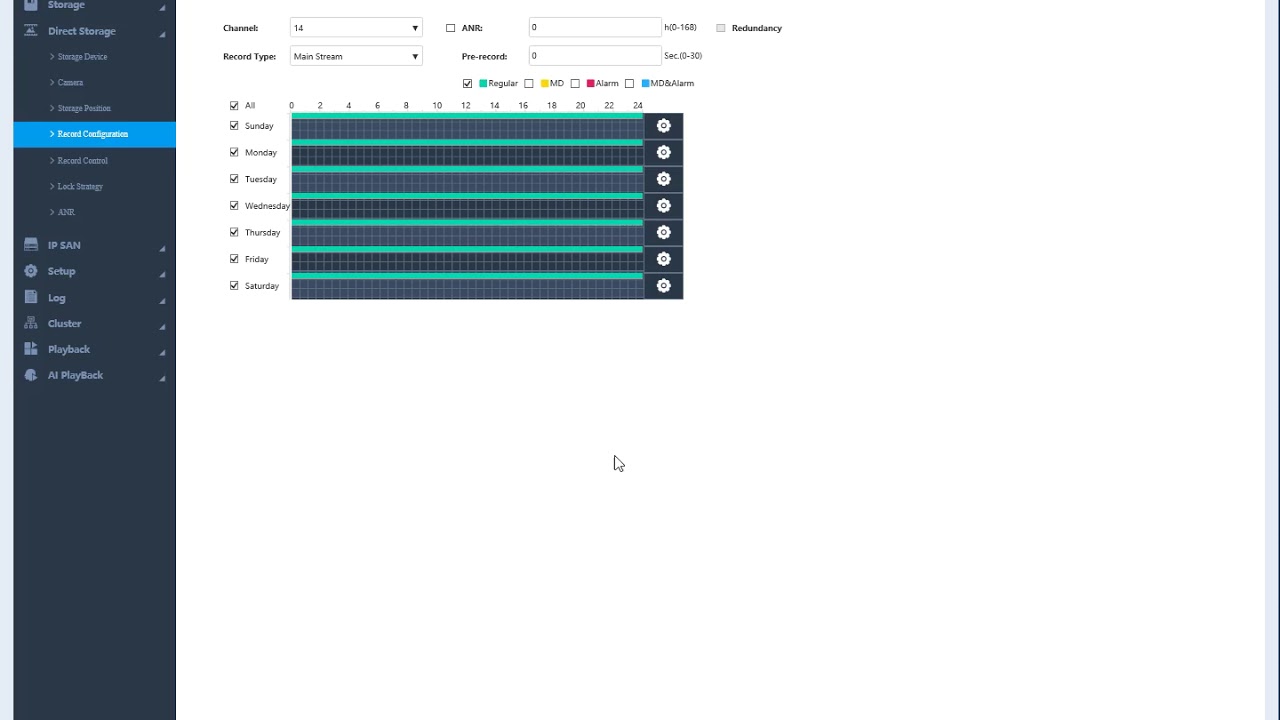The width and height of the screenshot is (1280, 720).
Task: Expand the Storage menu section
Action: click(x=162, y=7)
